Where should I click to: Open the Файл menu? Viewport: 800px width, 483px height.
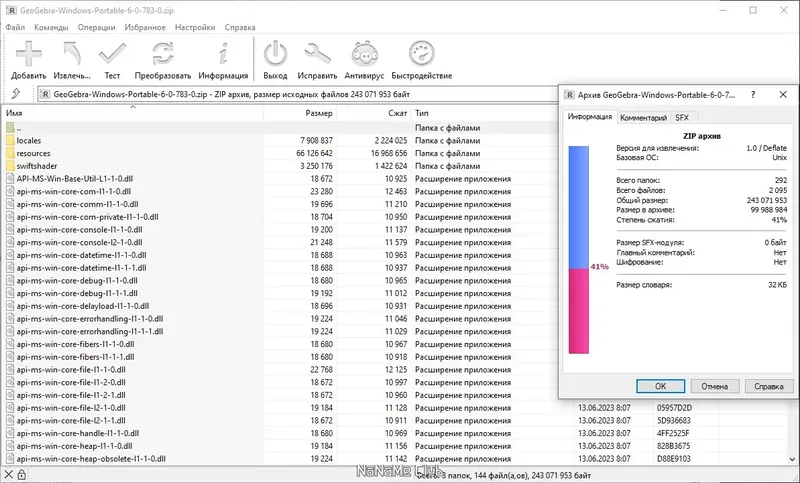(15, 27)
